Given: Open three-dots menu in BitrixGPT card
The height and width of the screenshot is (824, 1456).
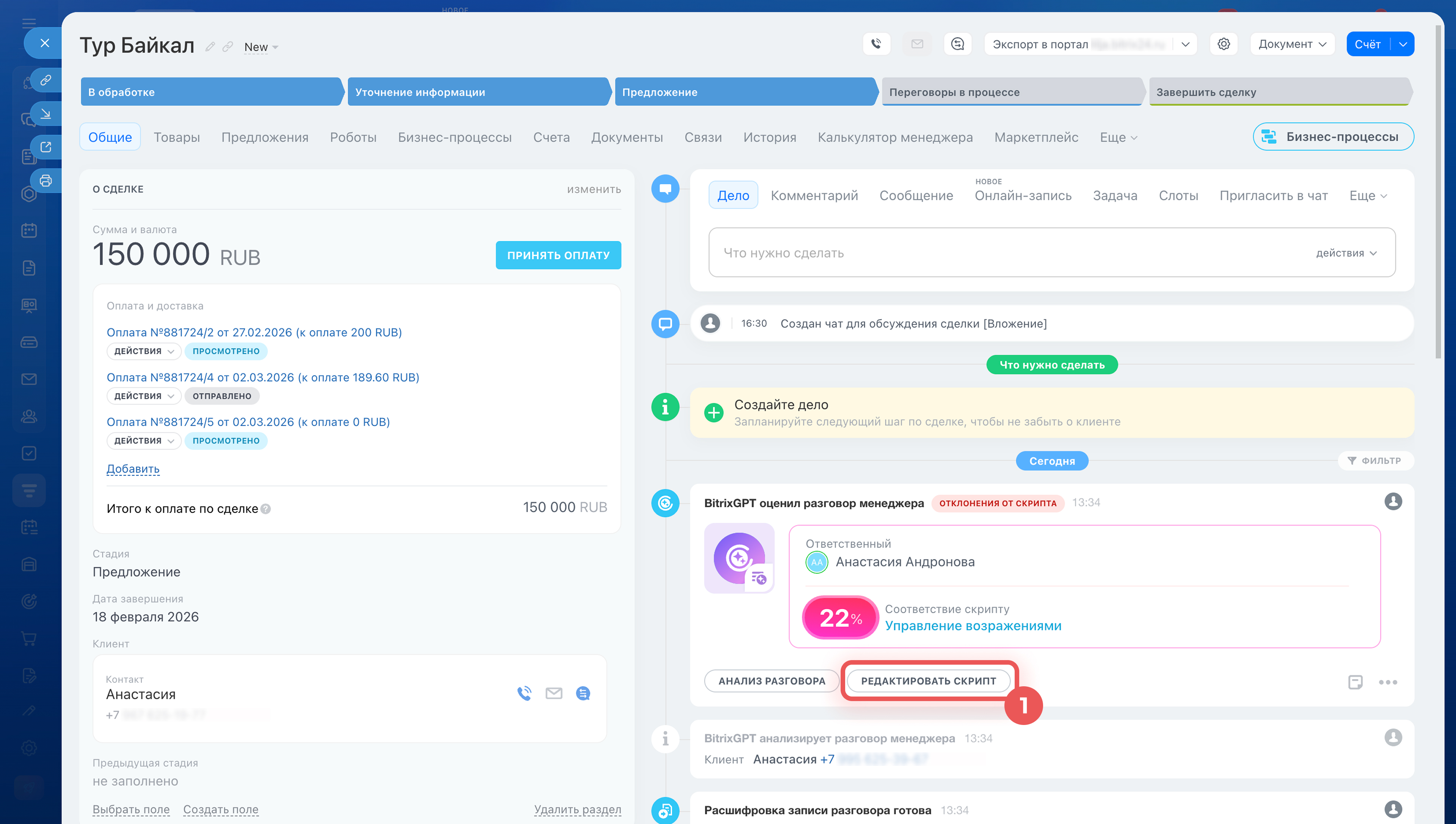Looking at the screenshot, I should pos(1388,682).
